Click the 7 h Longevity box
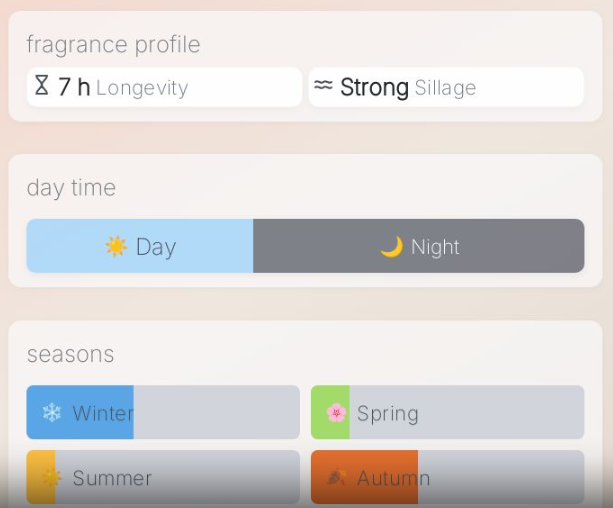The width and height of the screenshot is (613, 508). [x=164, y=87]
